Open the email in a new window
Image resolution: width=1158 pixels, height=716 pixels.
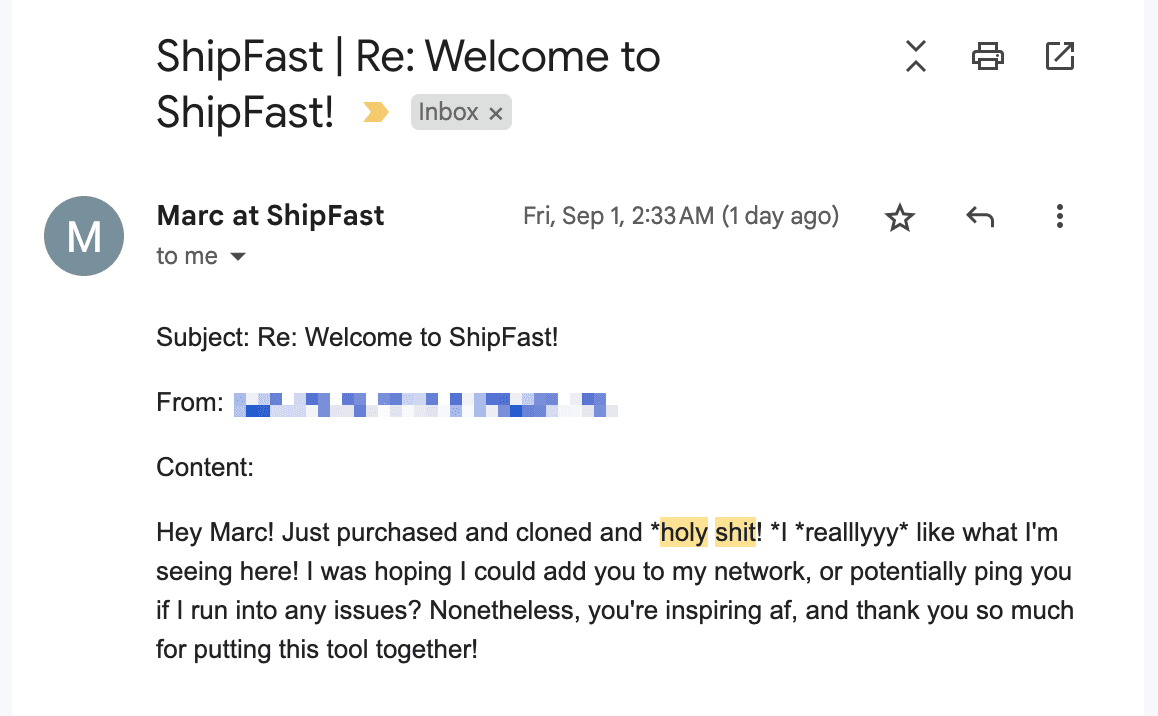(1059, 57)
